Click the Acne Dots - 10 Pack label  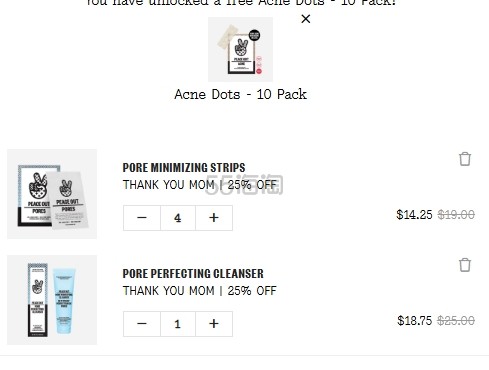[x=240, y=94]
